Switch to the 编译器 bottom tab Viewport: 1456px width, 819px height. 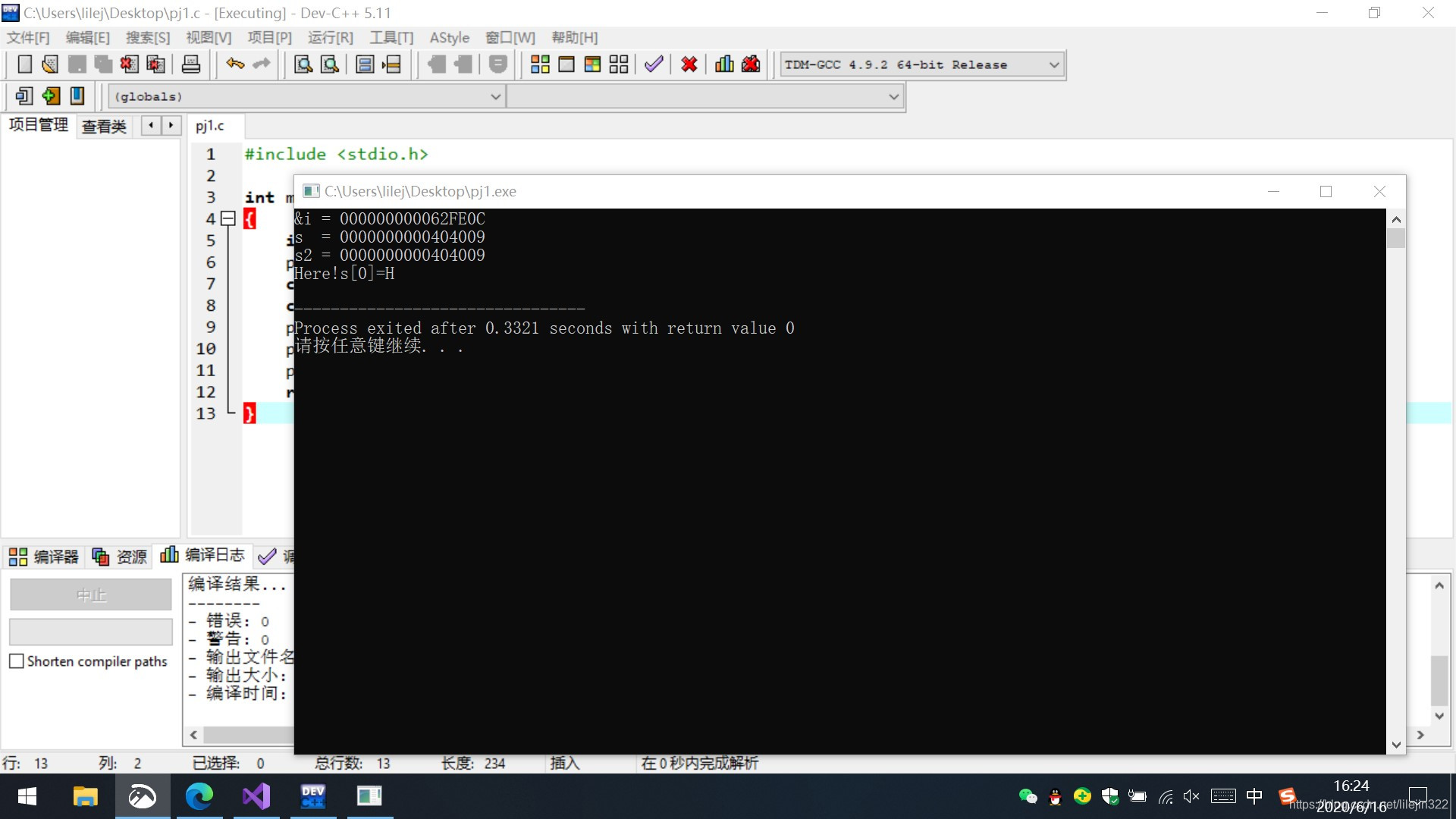click(43, 557)
